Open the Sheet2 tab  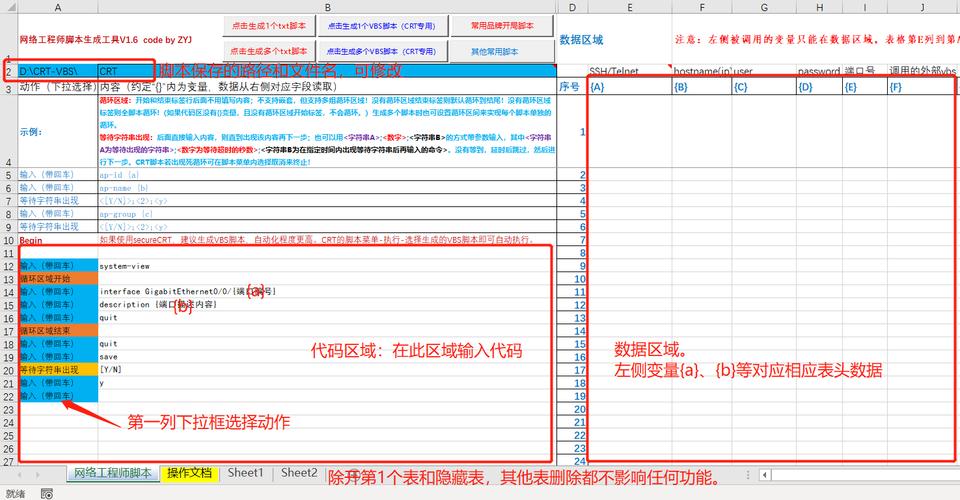(x=299, y=473)
